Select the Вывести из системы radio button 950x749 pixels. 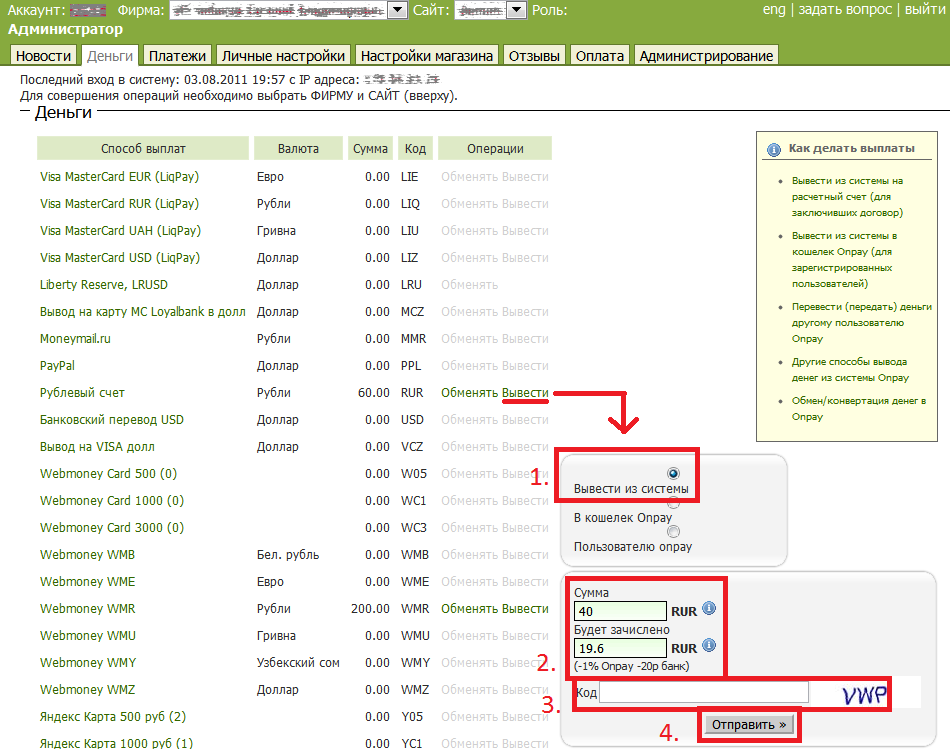click(673, 473)
